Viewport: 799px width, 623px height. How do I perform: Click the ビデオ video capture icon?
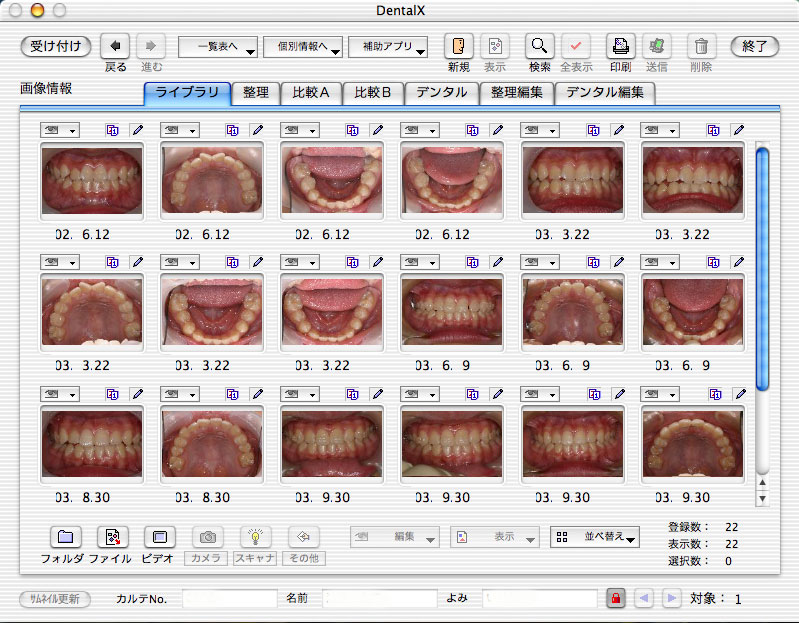(x=160, y=537)
